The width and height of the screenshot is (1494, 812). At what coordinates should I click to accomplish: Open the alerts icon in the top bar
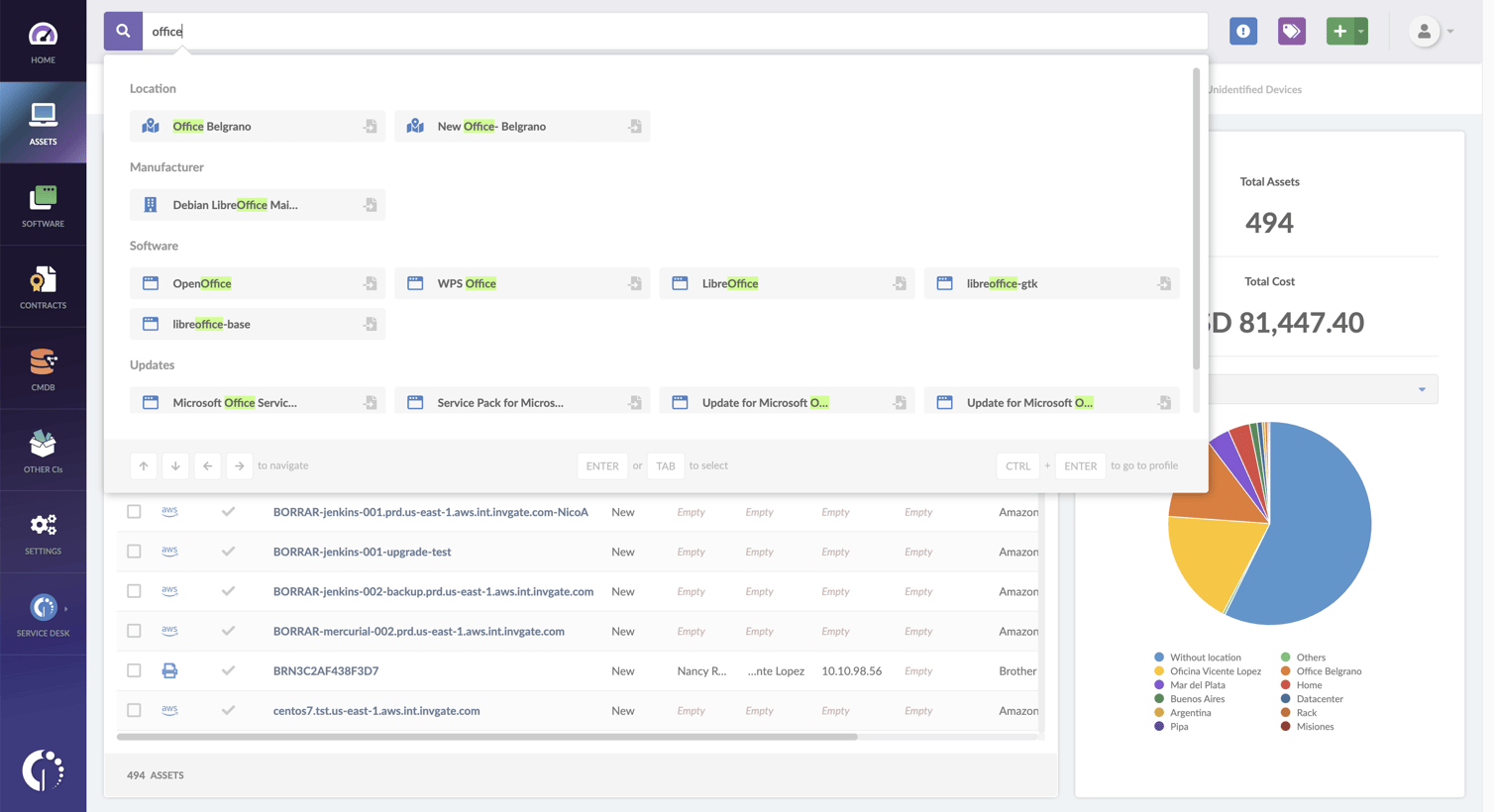tap(1242, 31)
